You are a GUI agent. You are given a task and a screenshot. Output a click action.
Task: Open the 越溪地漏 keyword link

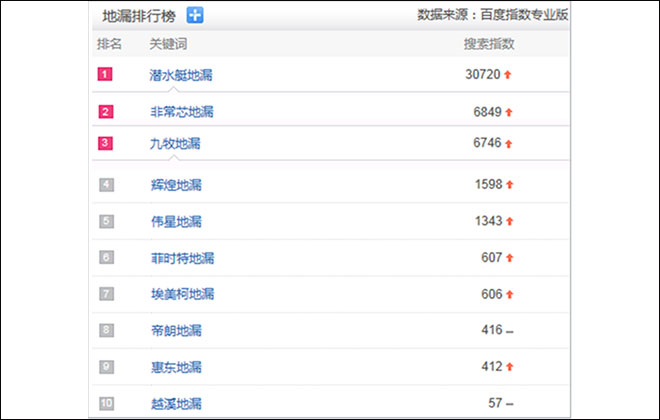[176, 404]
